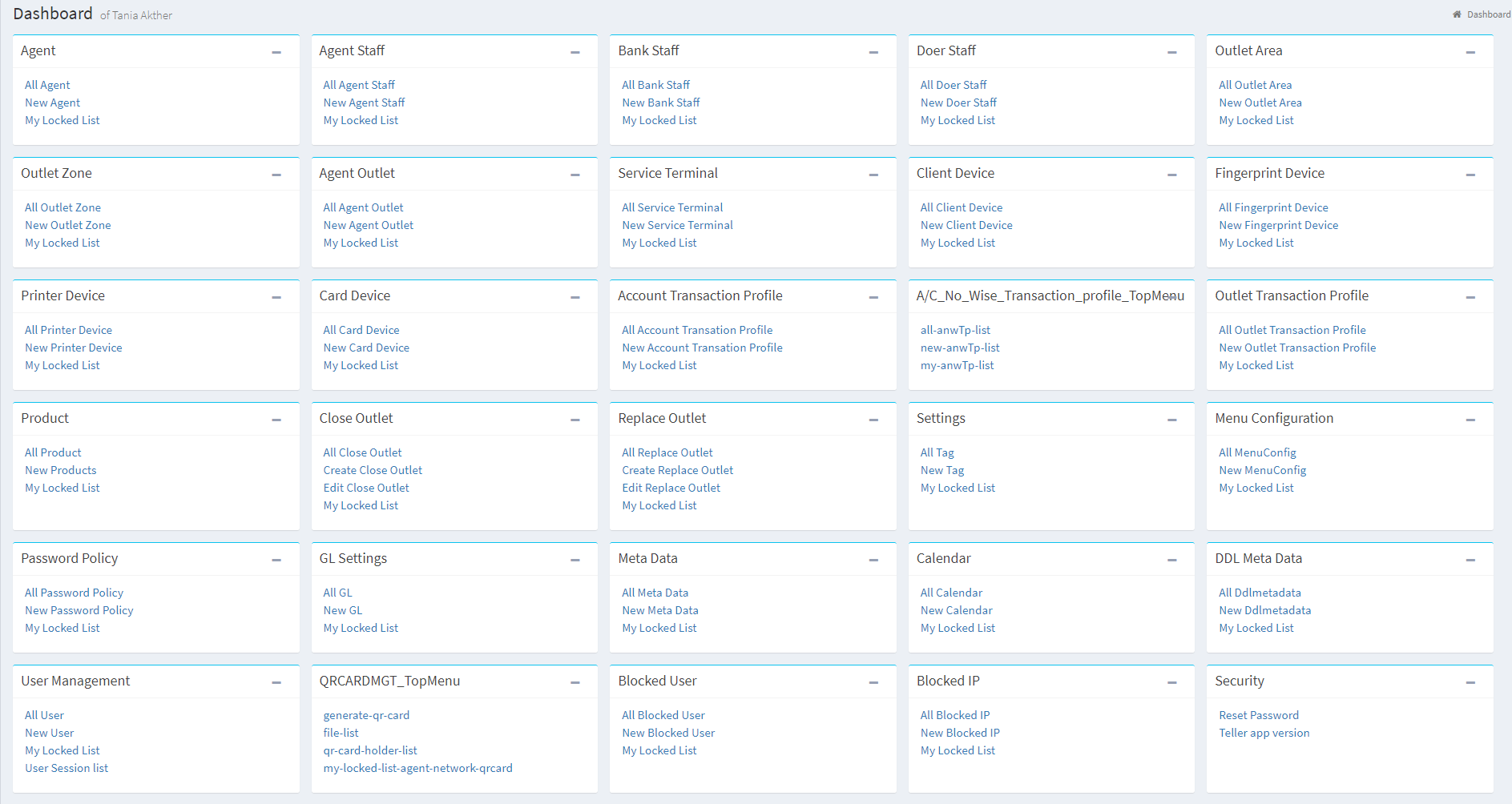Image resolution: width=1512 pixels, height=804 pixels.
Task: Collapse the Printer Device panel
Action: 276,297
